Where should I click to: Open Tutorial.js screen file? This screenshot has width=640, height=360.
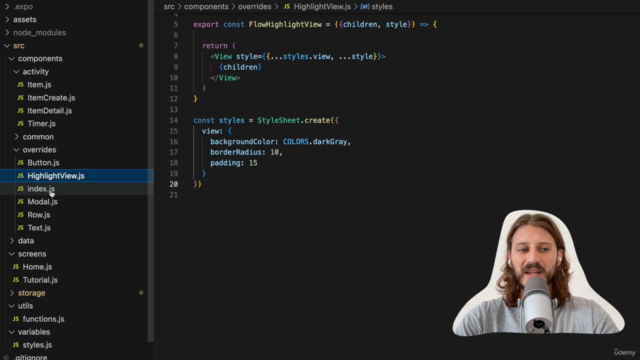click(x=40, y=280)
